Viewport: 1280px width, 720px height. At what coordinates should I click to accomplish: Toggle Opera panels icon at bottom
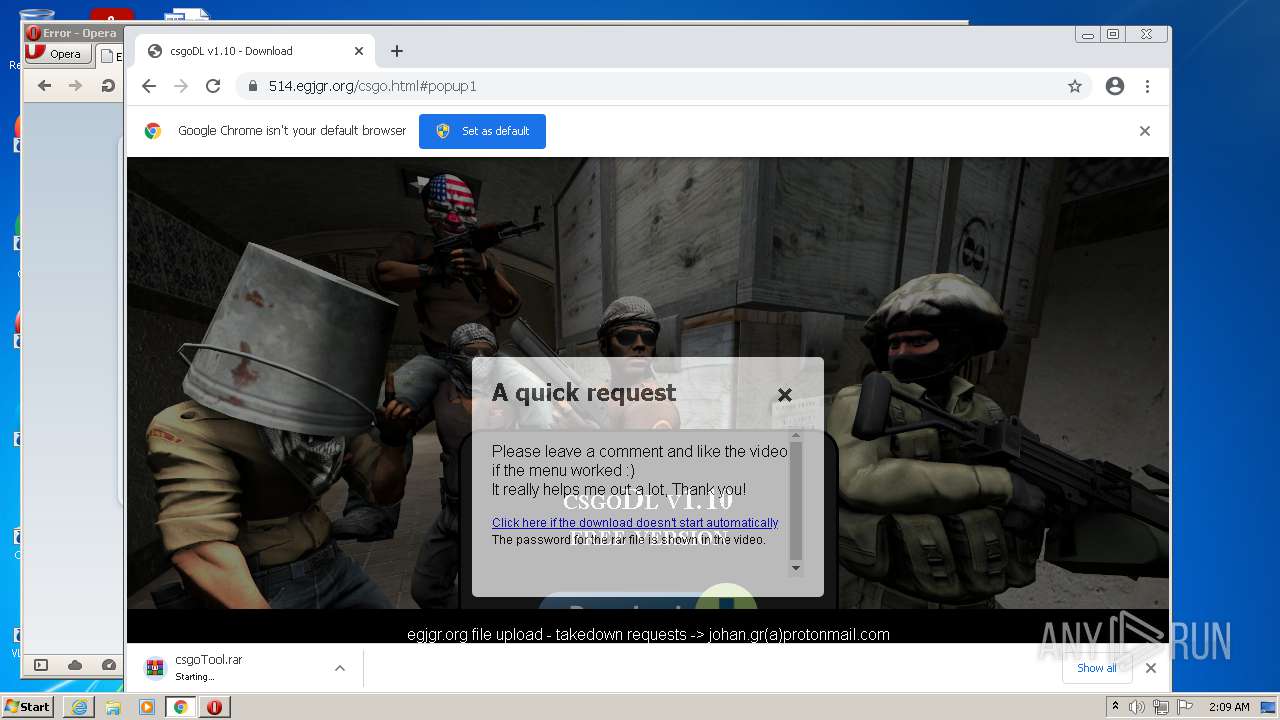[41, 665]
